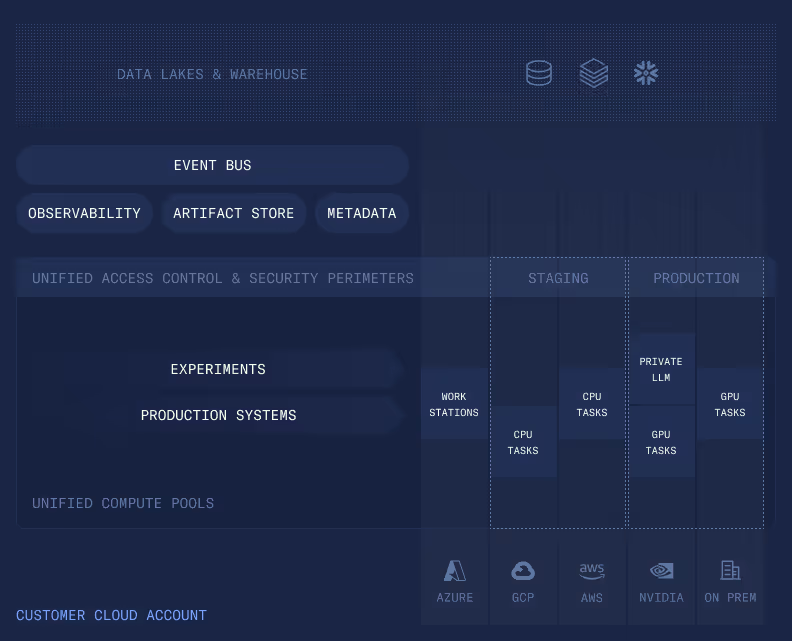Click the GCP text label
This screenshot has height=641, width=792.
(x=523, y=598)
